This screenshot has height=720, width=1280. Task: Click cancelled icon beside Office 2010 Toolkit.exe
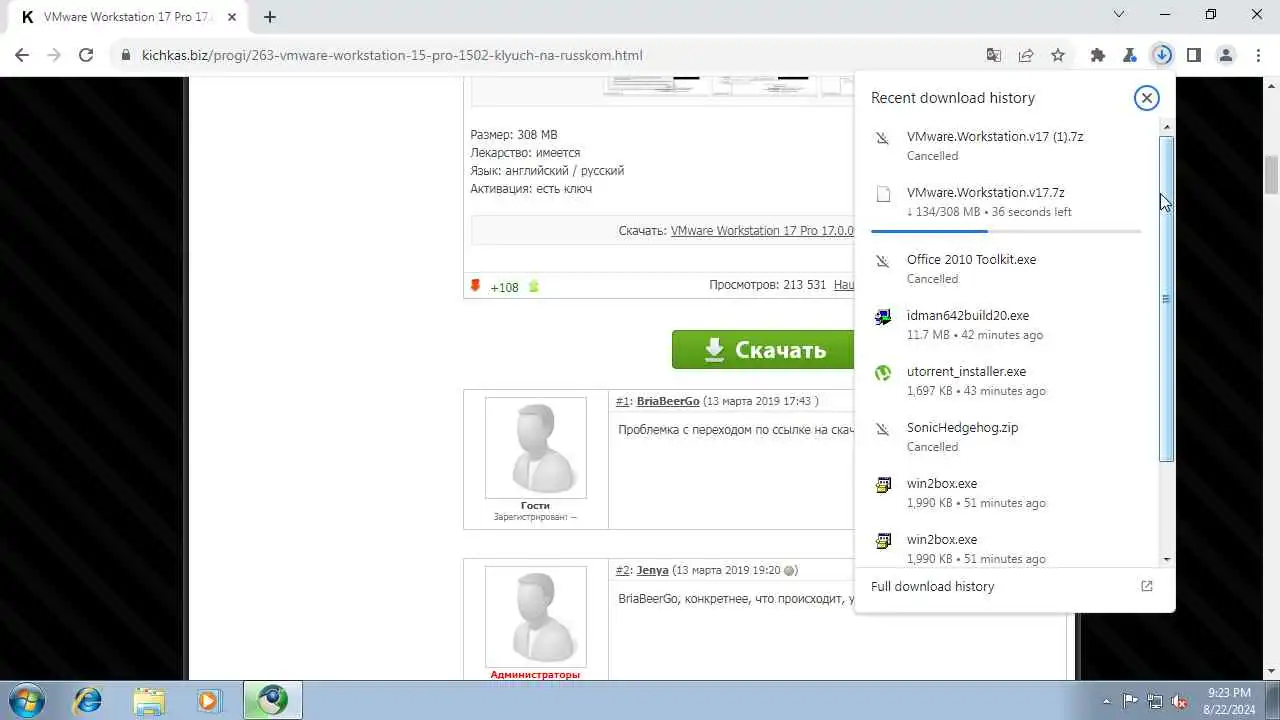click(x=882, y=261)
